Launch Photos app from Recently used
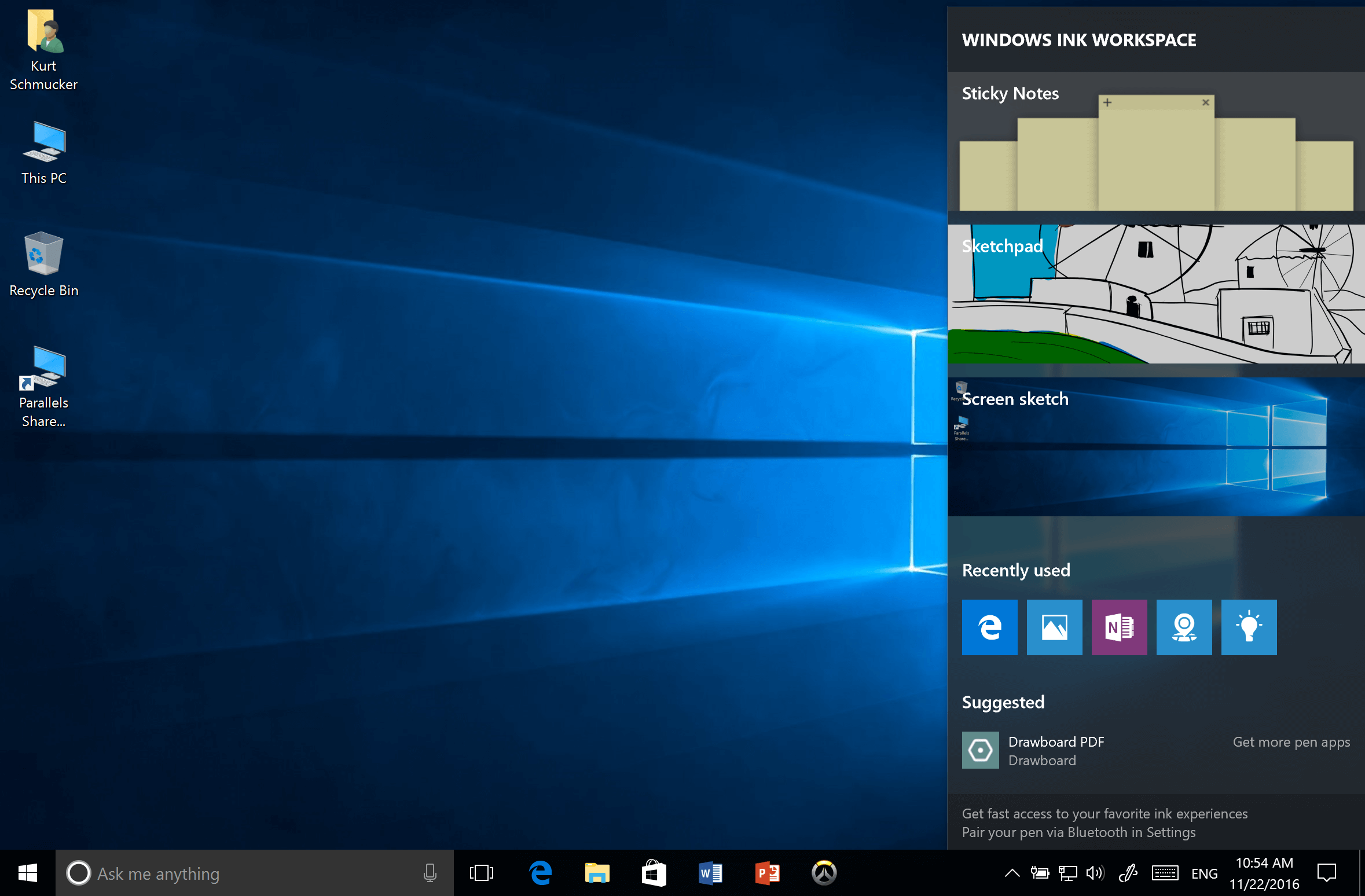Screen dimensions: 1365x896 (x=1055, y=627)
